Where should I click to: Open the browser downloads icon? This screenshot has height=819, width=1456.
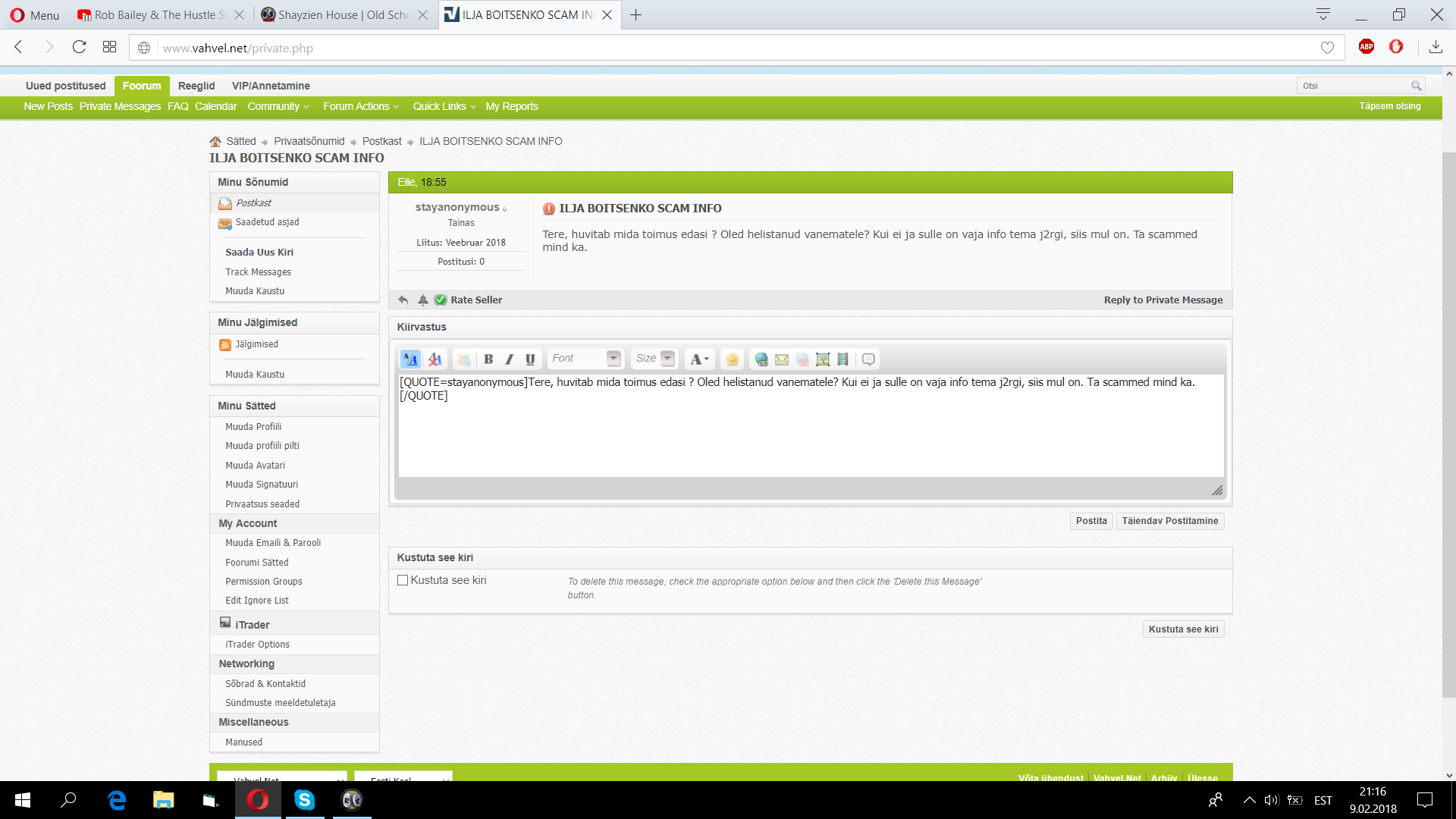1436,47
